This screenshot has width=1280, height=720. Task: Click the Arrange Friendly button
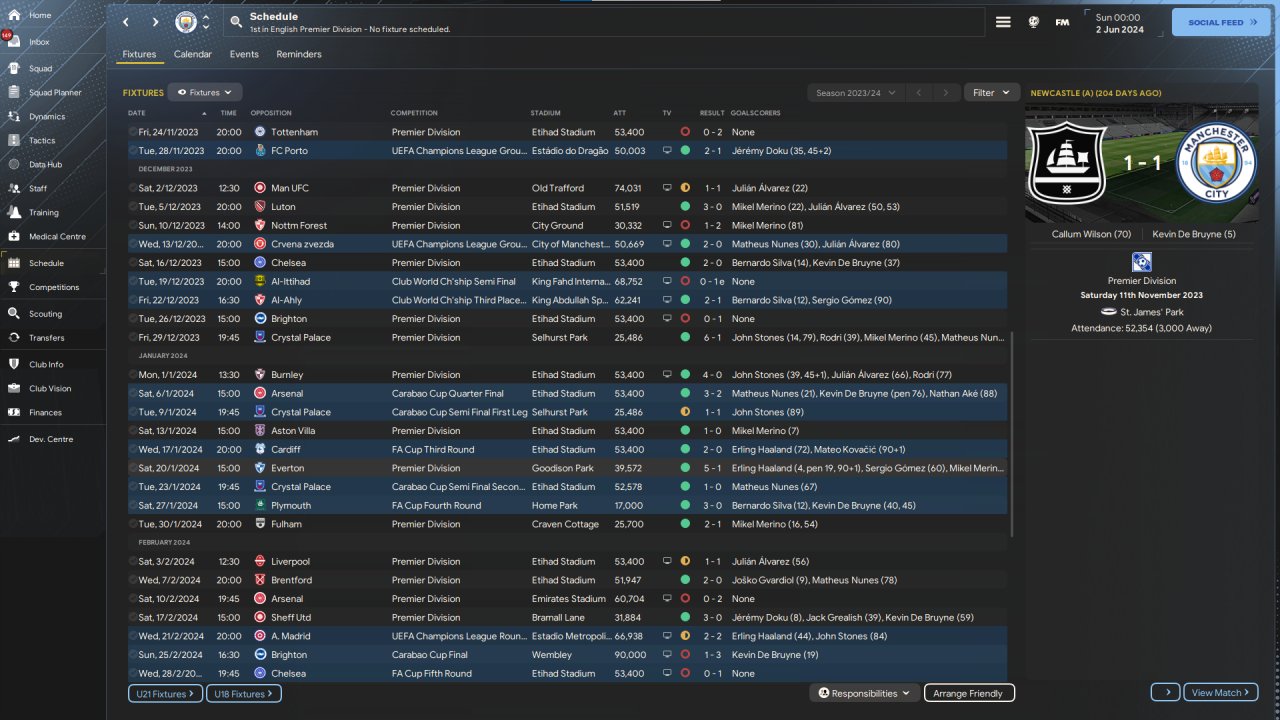pos(969,693)
